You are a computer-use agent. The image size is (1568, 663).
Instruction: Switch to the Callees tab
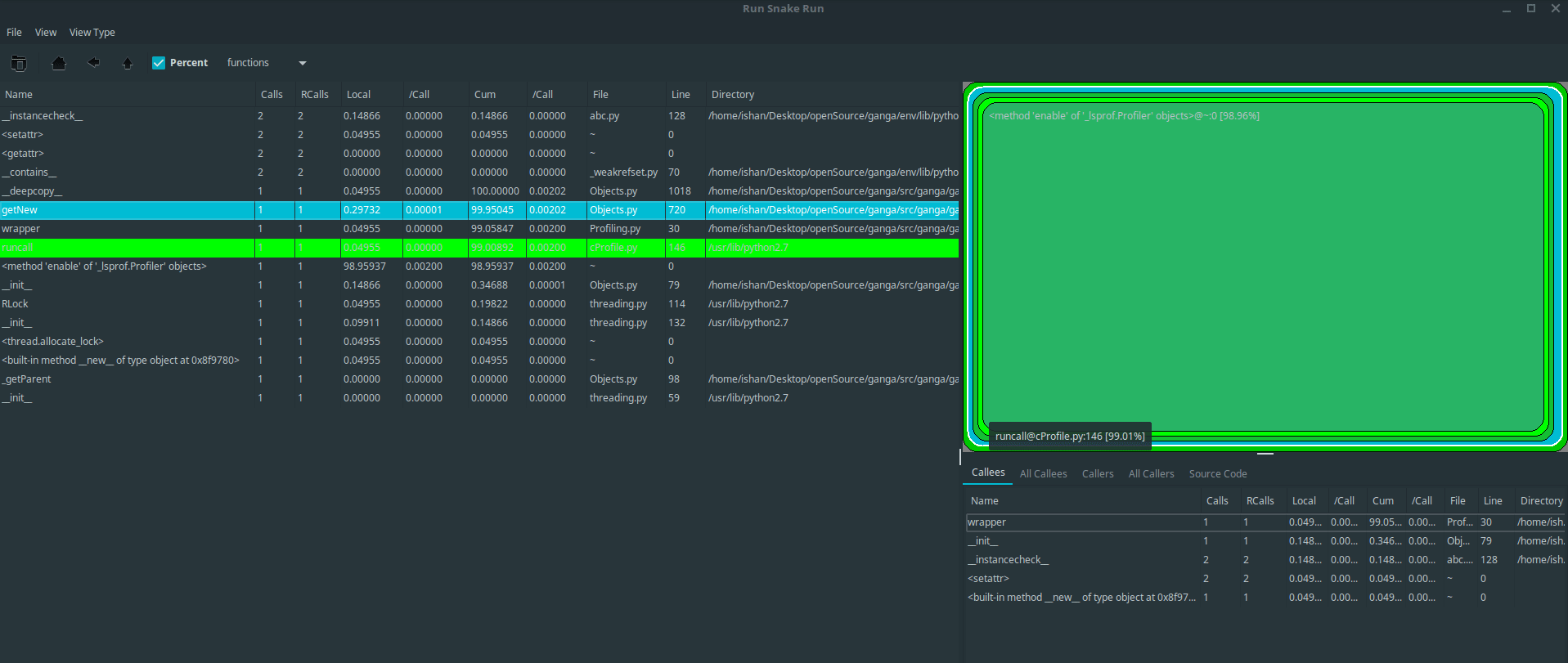pos(988,473)
